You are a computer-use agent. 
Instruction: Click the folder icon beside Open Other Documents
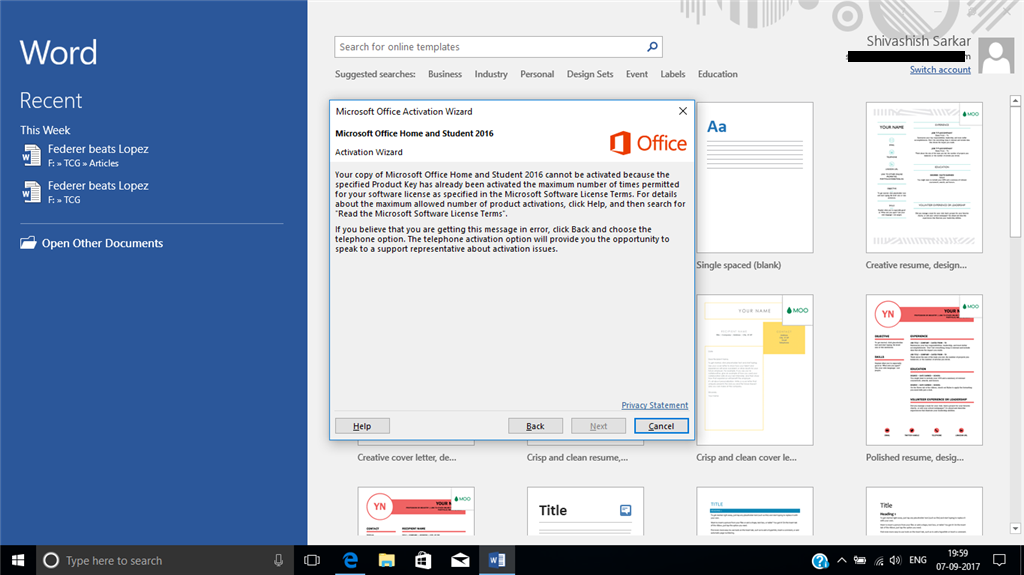28,242
